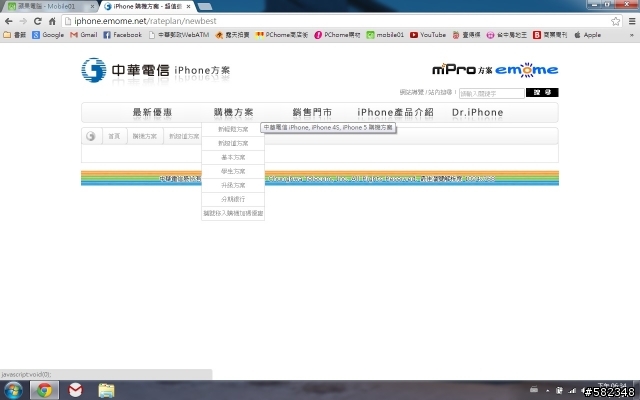Show more bookmarks with the overflow chevron
The width and height of the screenshot is (640, 400).
pyautogui.click(x=632, y=35)
